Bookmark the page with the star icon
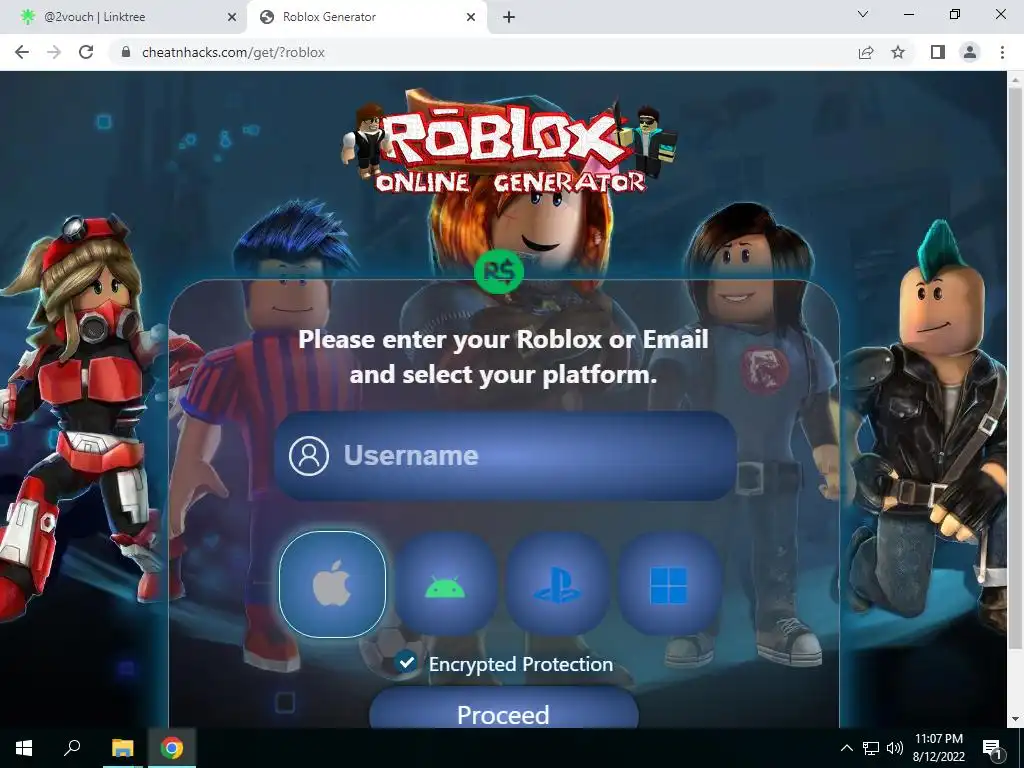Viewport: 1024px width, 768px height. pos(899,52)
